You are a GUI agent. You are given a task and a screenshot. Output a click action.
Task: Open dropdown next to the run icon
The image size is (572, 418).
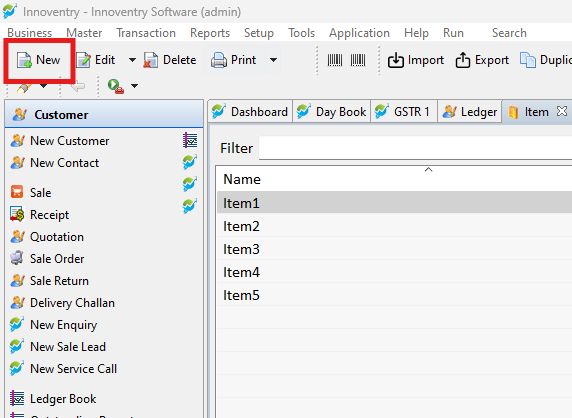pos(135,86)
